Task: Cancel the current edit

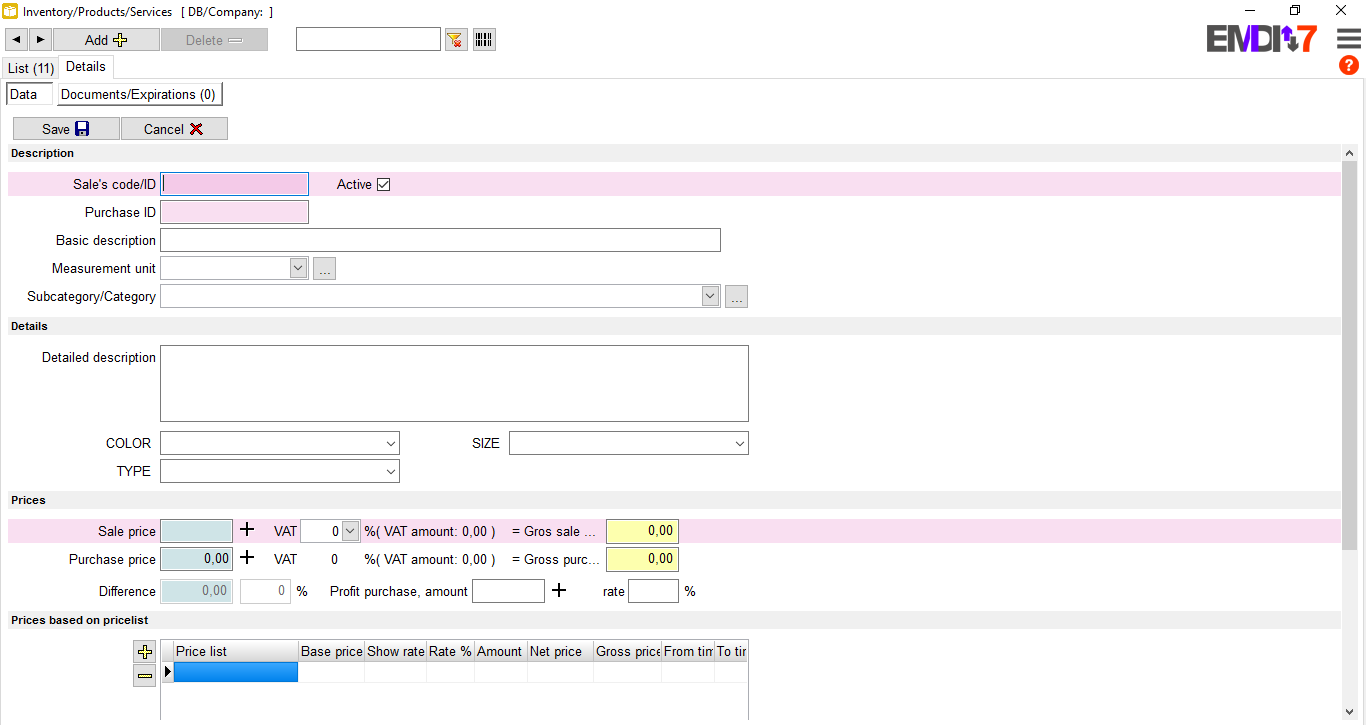Action: pos(174,129)
